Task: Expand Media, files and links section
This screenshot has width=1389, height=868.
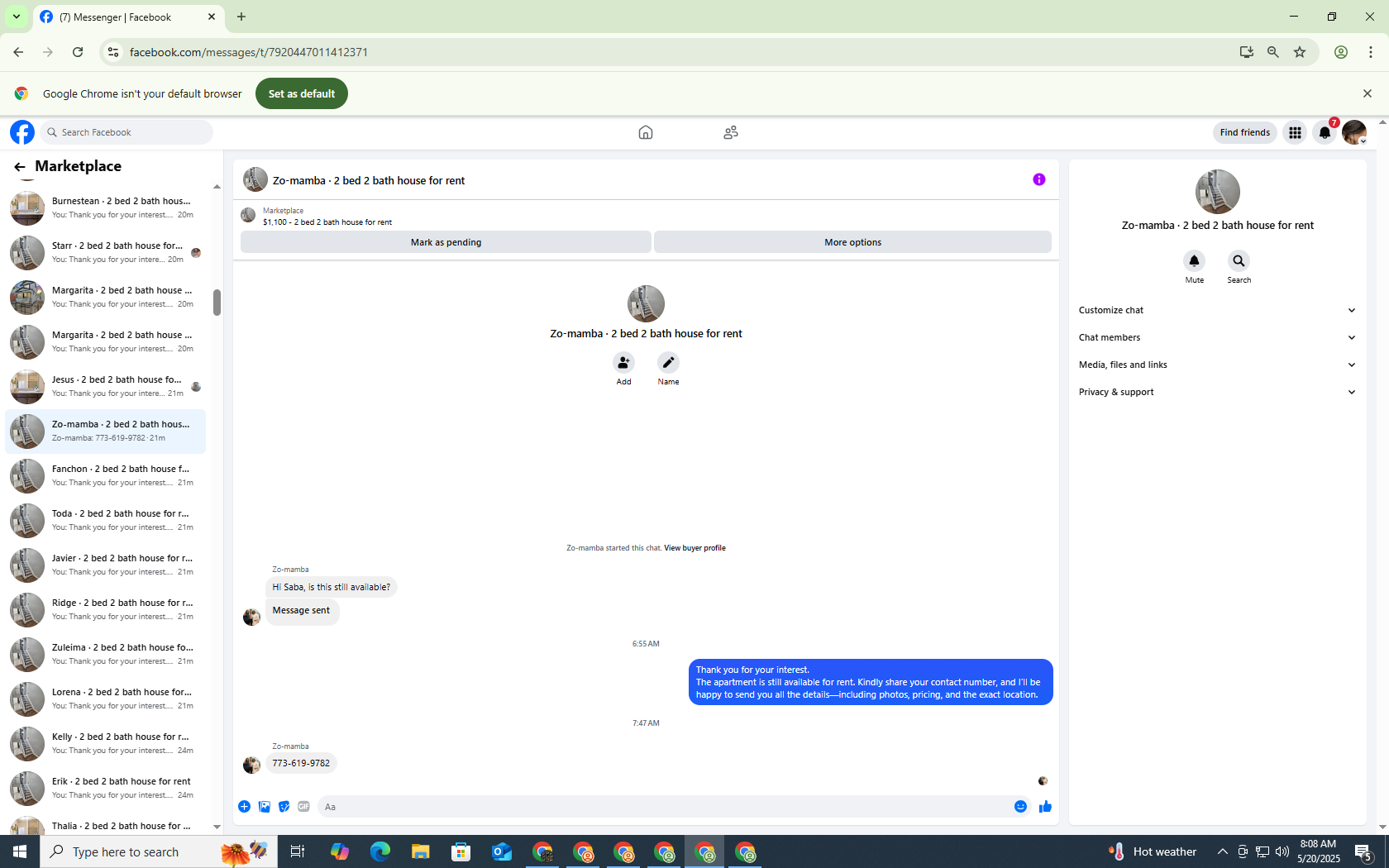Action: (1217, 365)
